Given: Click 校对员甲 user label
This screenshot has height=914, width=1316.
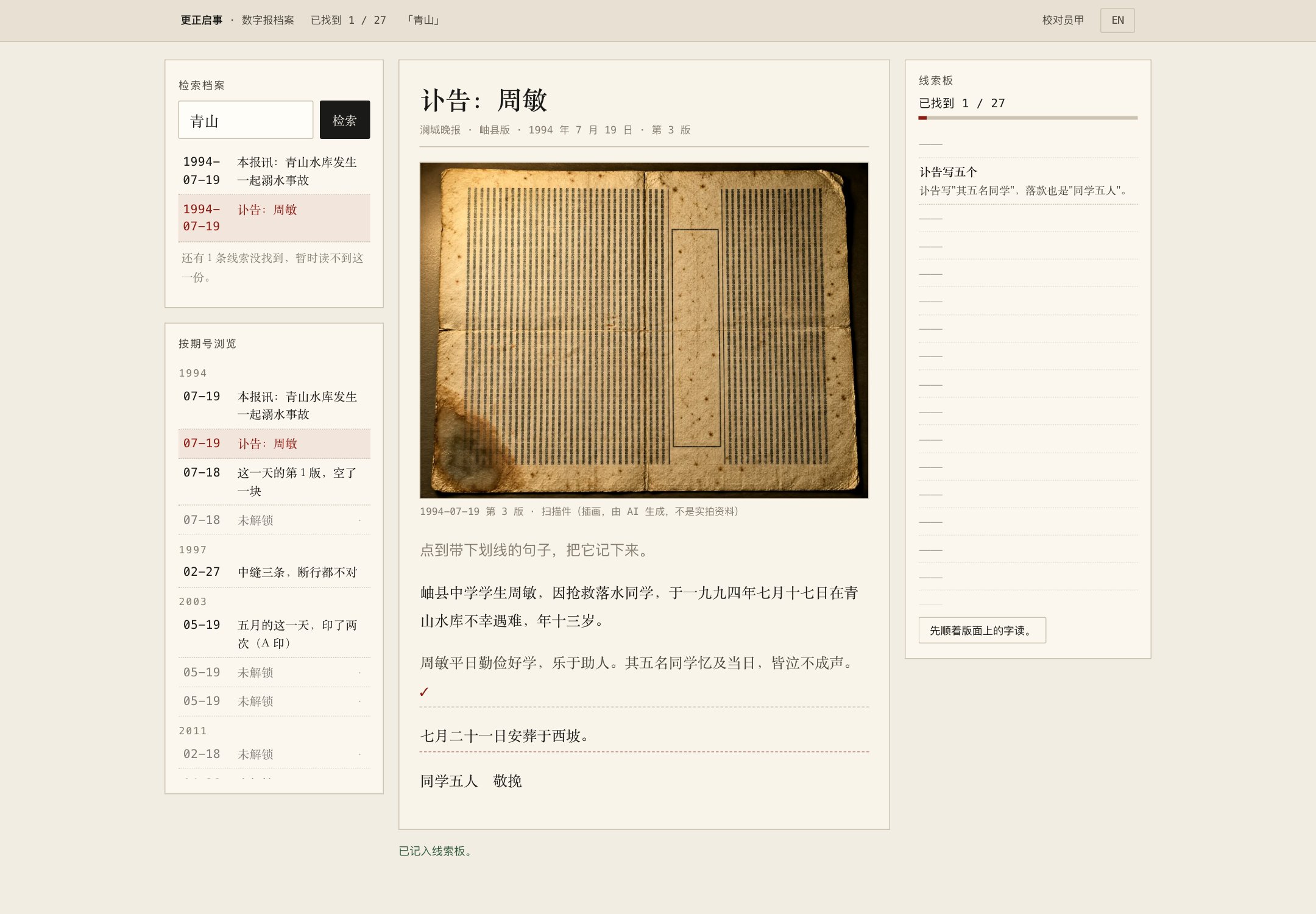Looking at the screenshot, I should tap(1063, 20).
